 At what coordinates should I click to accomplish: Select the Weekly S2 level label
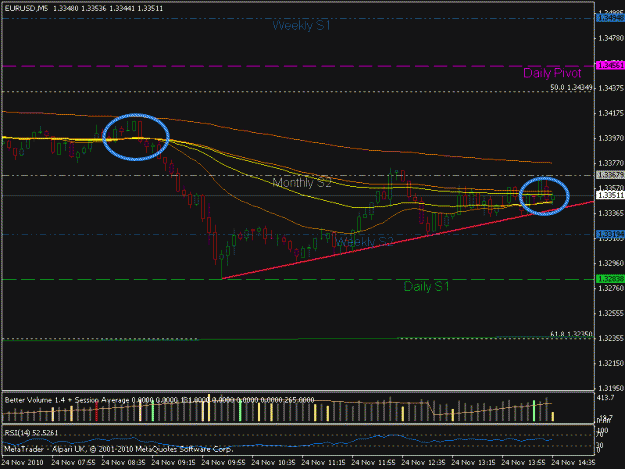point(364,241)
